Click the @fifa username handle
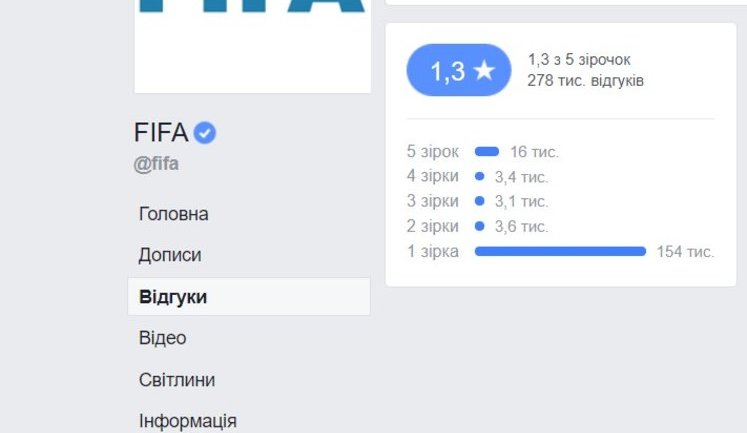Viewport: 747px width, 433px height. (x=156, y=164)
